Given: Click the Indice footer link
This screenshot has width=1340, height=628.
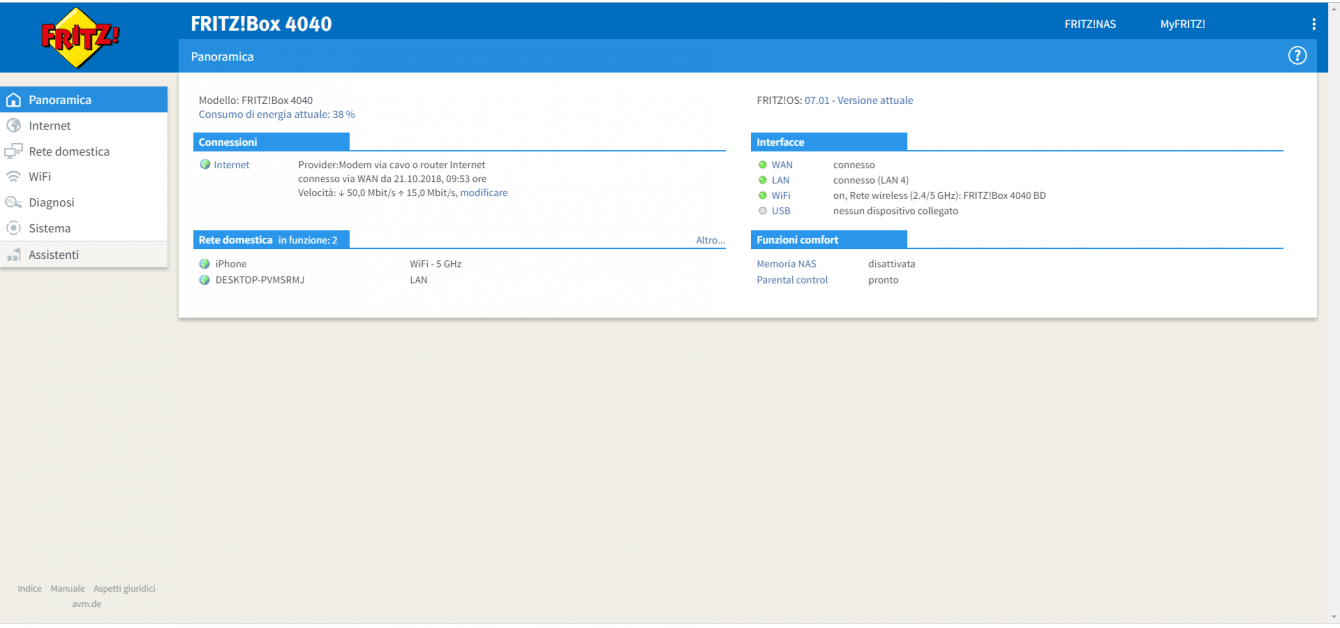Looking at the screenshot, I should point(30,589).
